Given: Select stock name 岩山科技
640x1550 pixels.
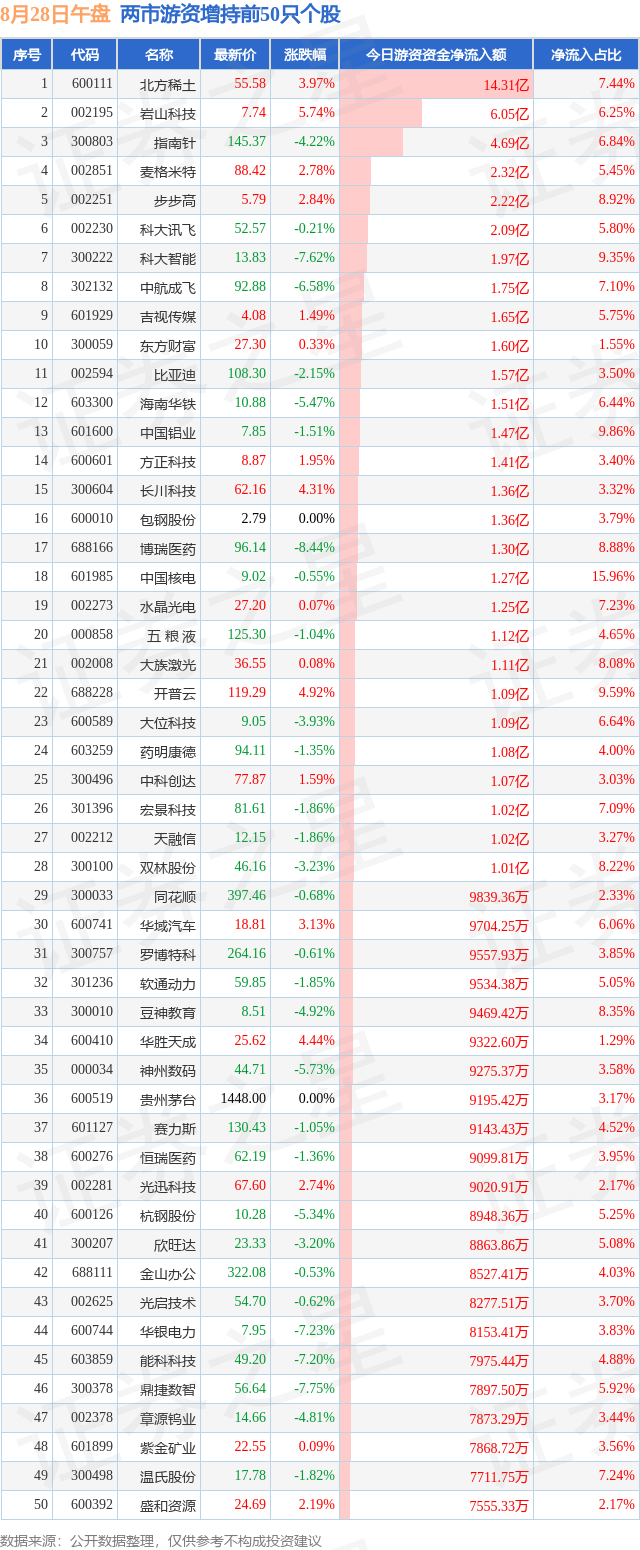Looking at the screenshot, I should pos(168,113).
